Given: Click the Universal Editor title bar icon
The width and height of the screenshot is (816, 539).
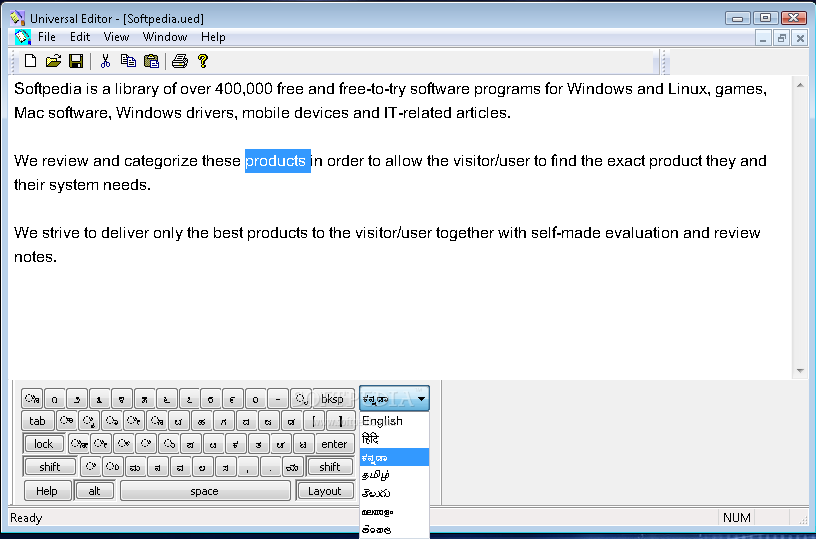Looking at the screenshot, I should [x=17, y=18].
